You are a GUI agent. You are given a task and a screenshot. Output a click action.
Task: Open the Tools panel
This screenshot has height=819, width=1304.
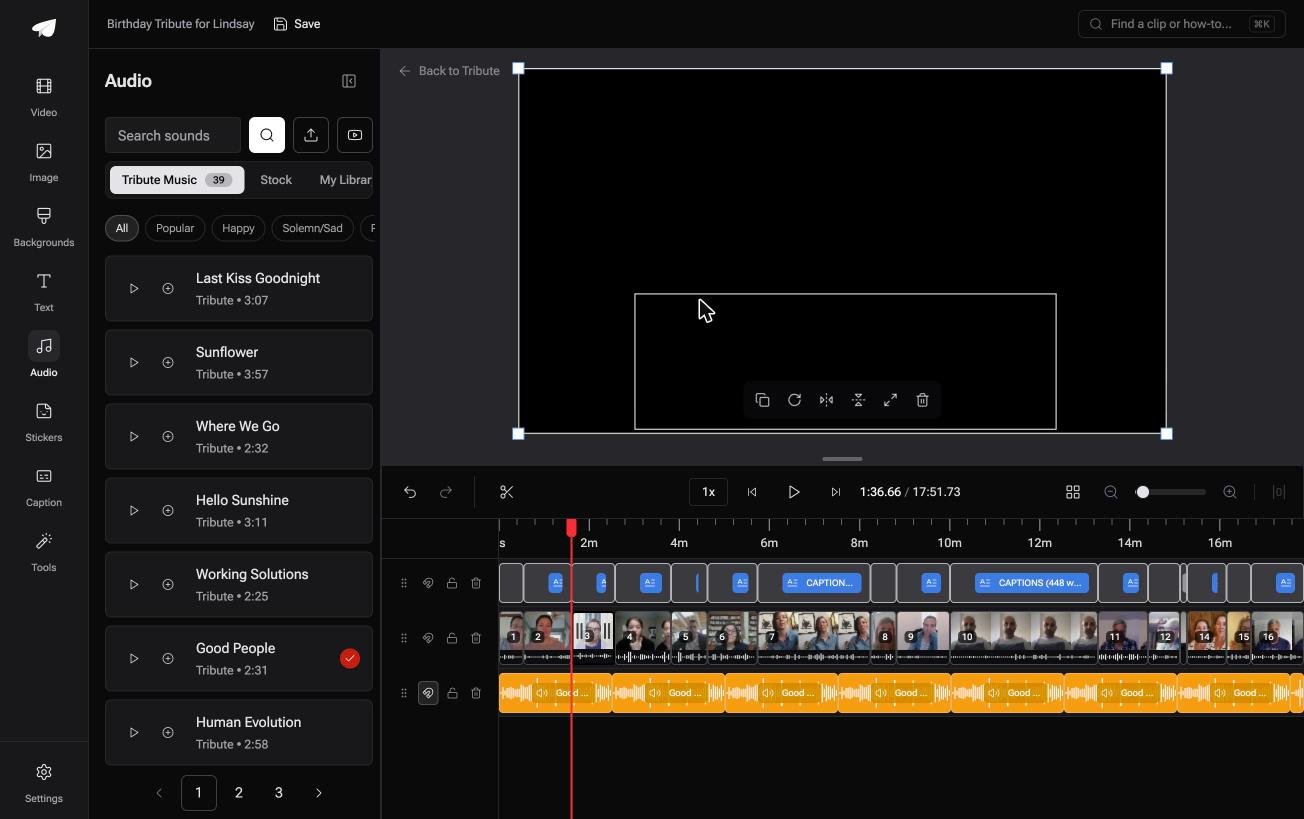[x=44, y=551]
